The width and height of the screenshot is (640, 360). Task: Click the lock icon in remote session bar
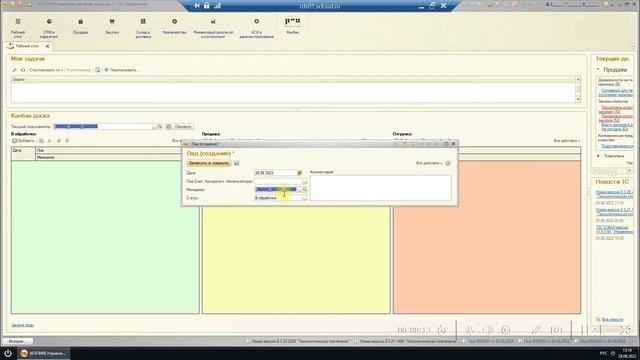point(207,5)
